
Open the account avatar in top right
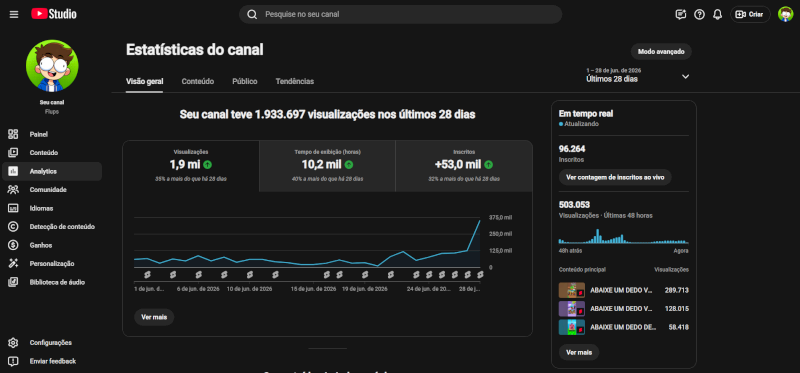click(x=785, y=14)
